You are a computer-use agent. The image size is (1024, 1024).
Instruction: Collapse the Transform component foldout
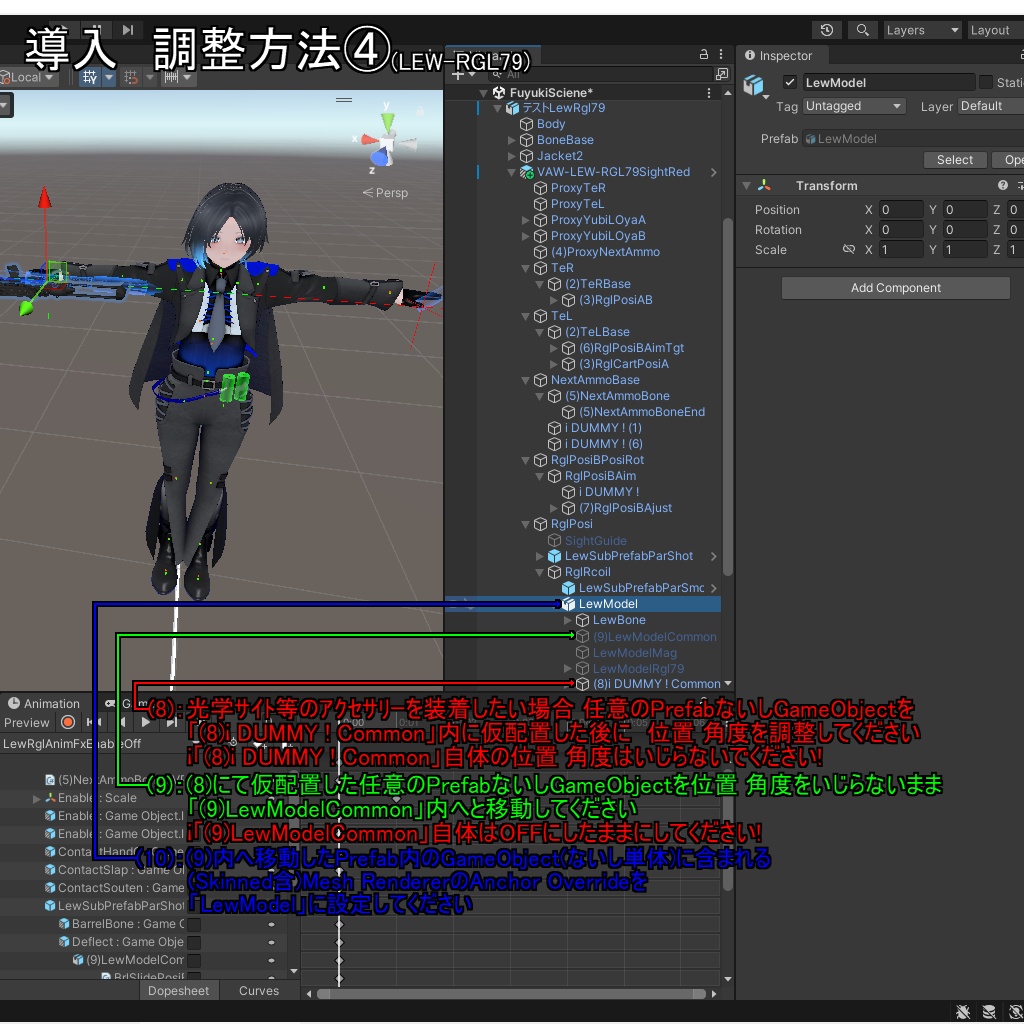[746, 185]
